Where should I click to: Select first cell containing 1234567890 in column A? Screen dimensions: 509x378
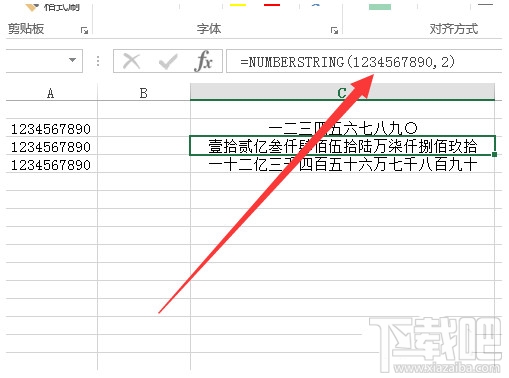pos(52,128)
